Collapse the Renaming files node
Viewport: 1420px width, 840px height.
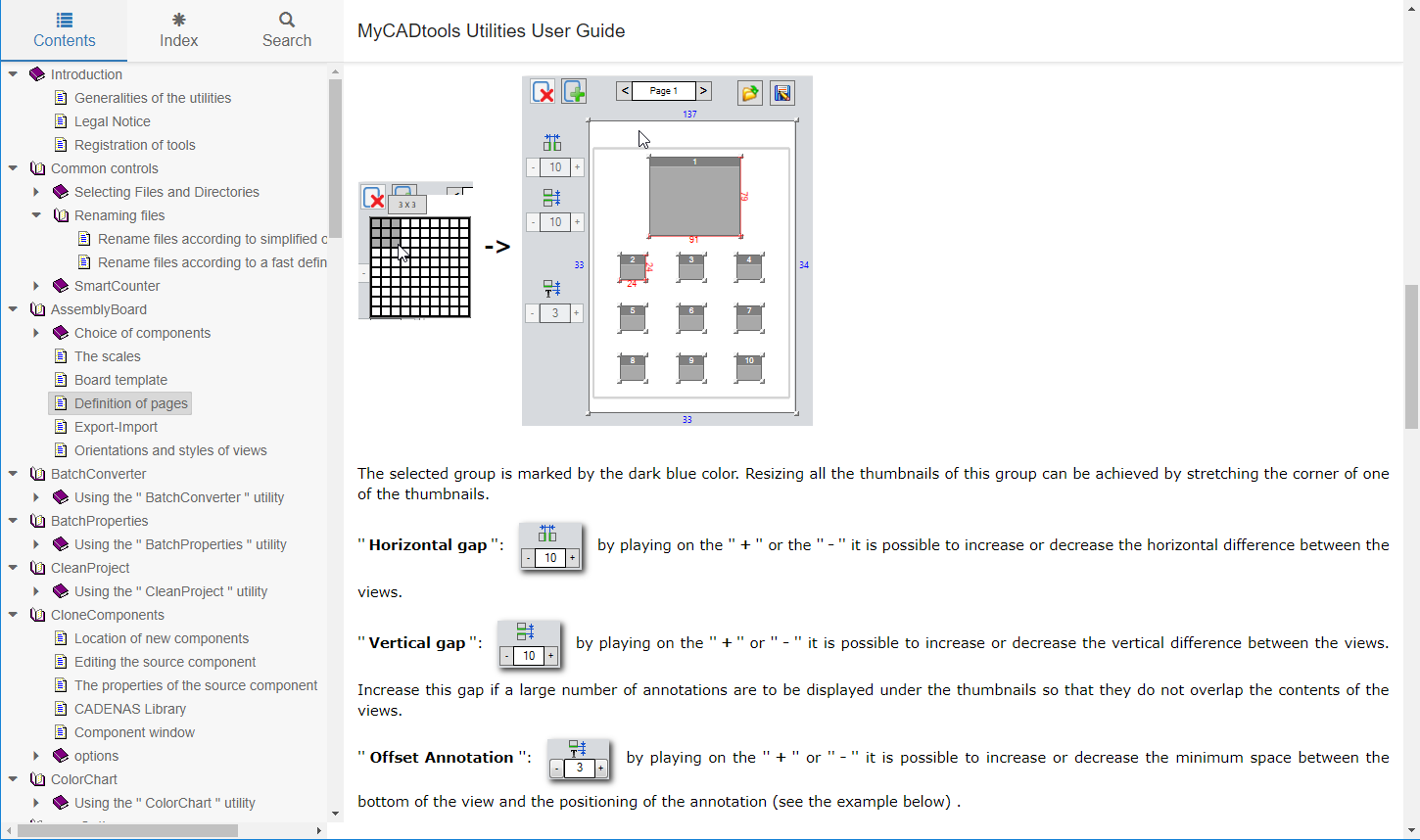tap(36, 215)
